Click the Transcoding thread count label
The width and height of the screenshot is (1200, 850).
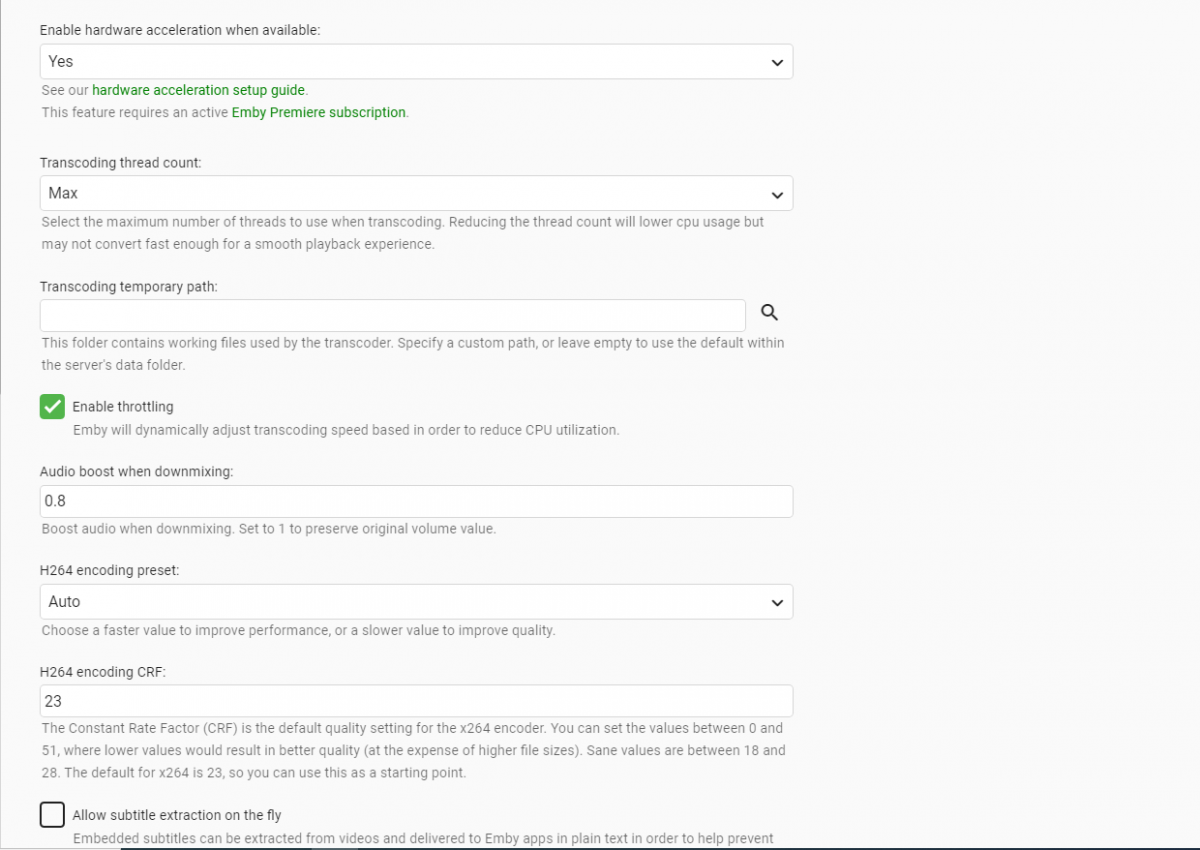tap(120, 162)
